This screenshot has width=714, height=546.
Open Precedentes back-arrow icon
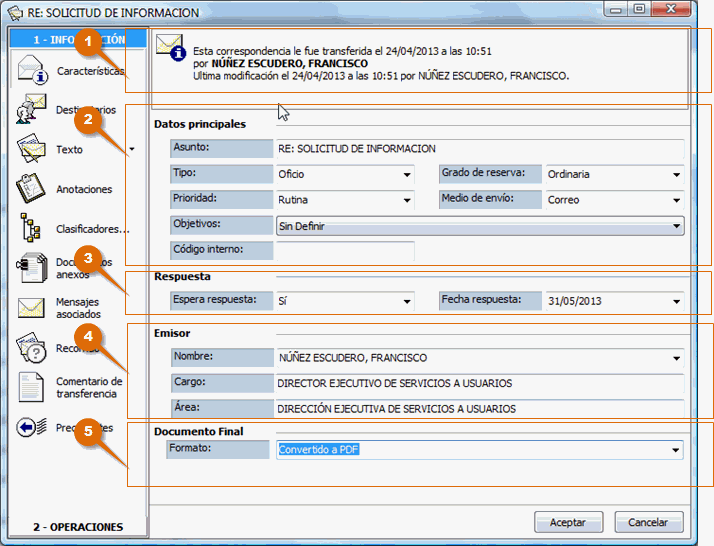tap(31, 427)
